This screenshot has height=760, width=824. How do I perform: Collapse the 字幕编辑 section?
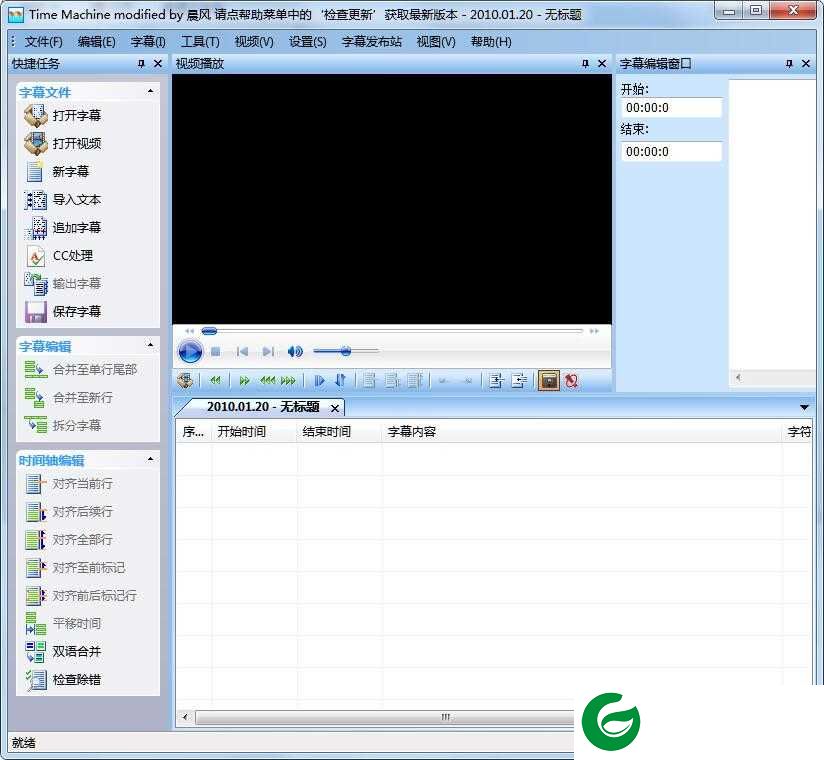150,345
